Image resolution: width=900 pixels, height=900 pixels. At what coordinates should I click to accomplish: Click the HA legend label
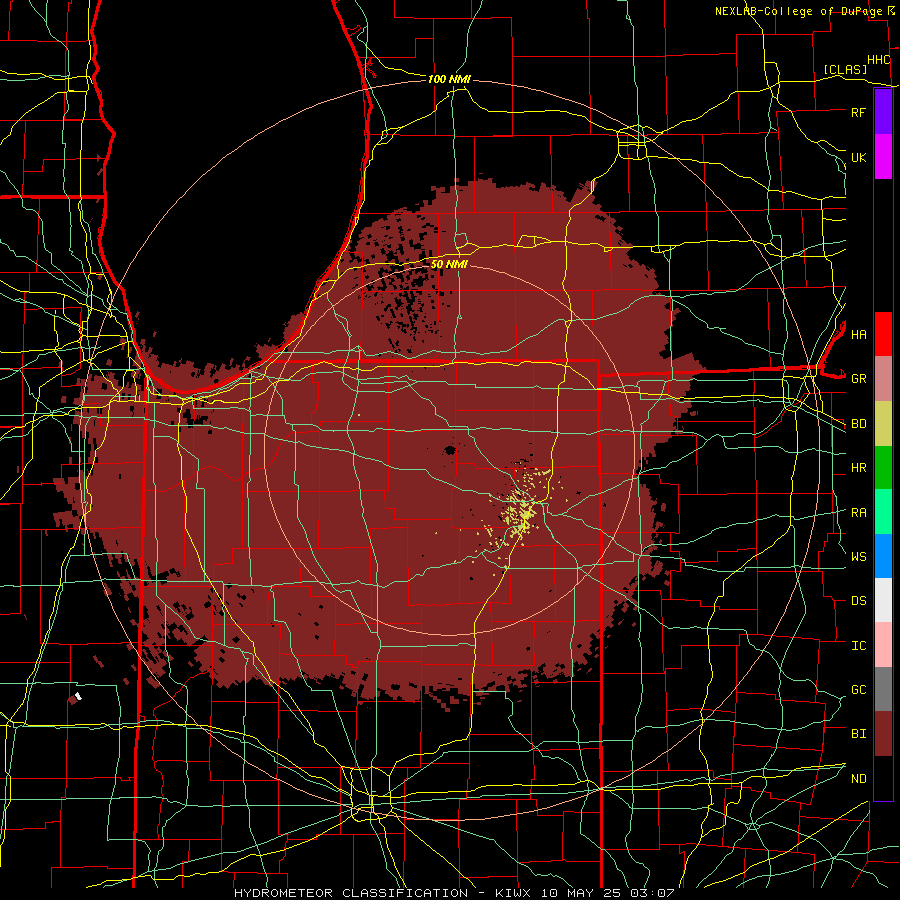tap(858, 334)
